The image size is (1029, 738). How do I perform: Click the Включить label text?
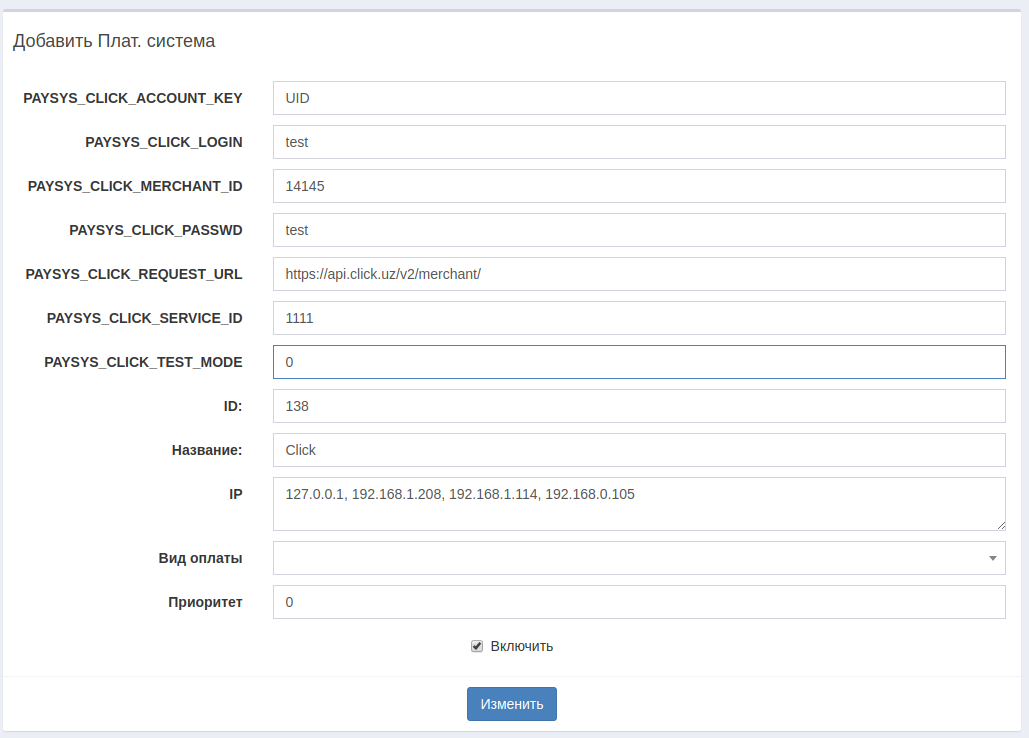tap(521, 646)
